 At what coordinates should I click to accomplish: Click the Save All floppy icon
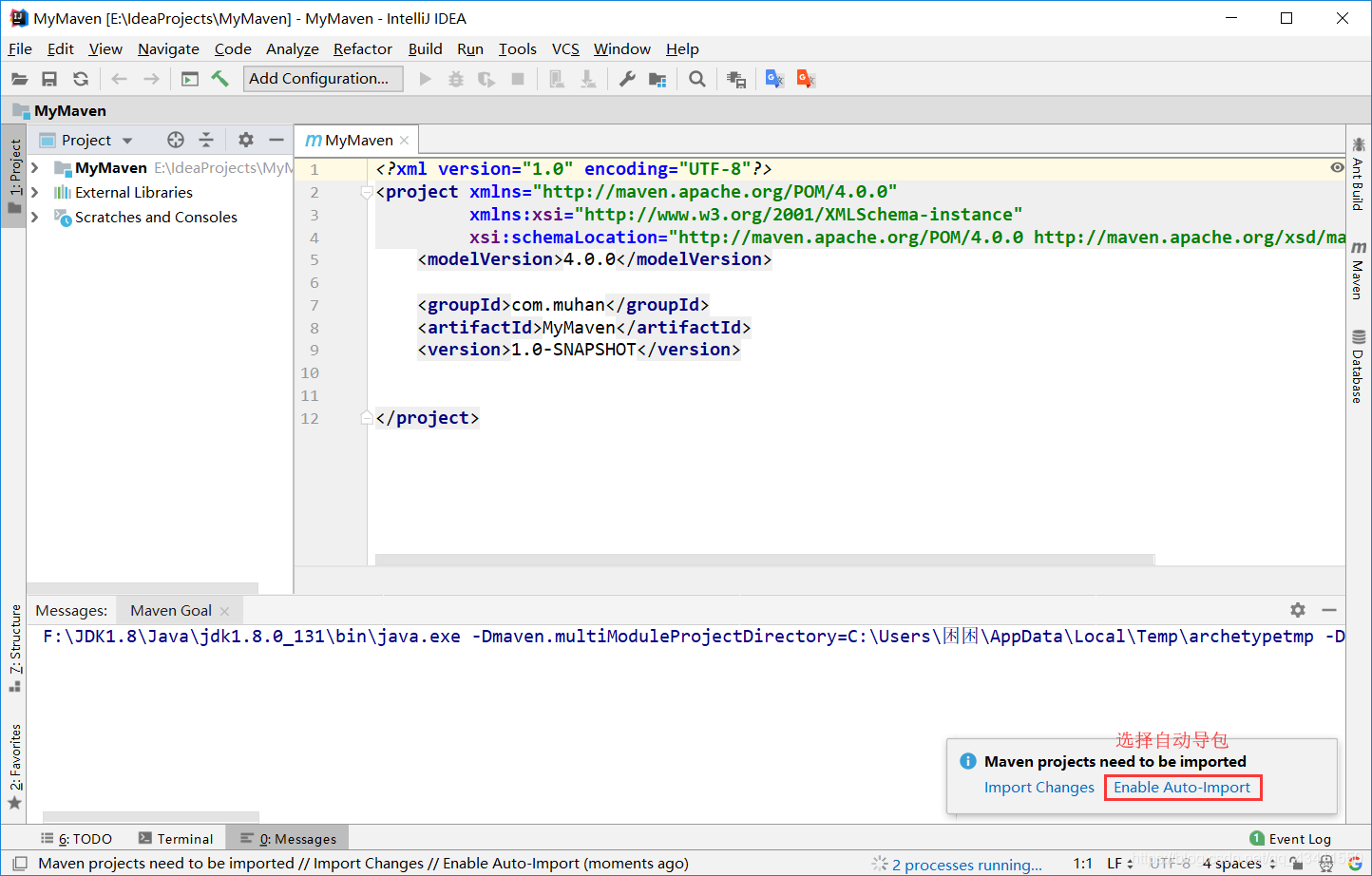tap(49, 79)
